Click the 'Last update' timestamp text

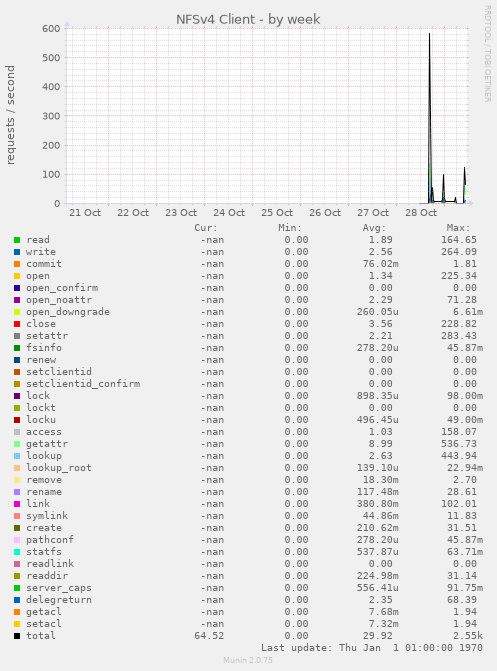(x=372, y=648)
